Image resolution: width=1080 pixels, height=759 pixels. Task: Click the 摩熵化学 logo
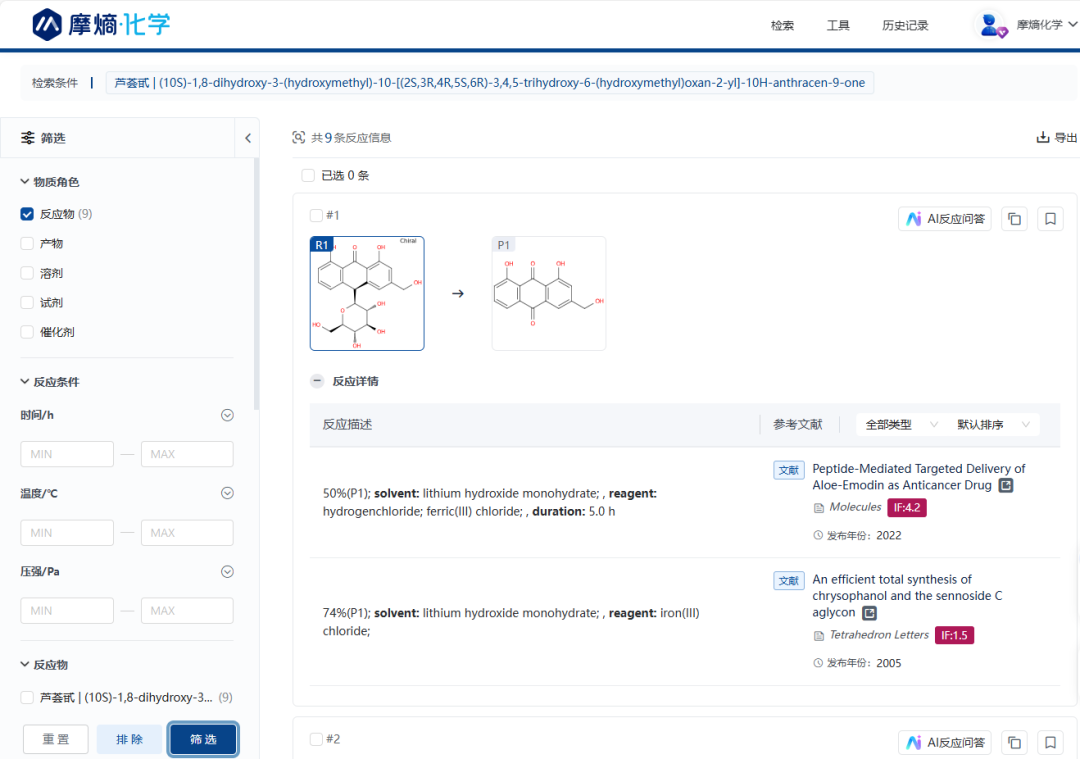click(x=101, y=24)
